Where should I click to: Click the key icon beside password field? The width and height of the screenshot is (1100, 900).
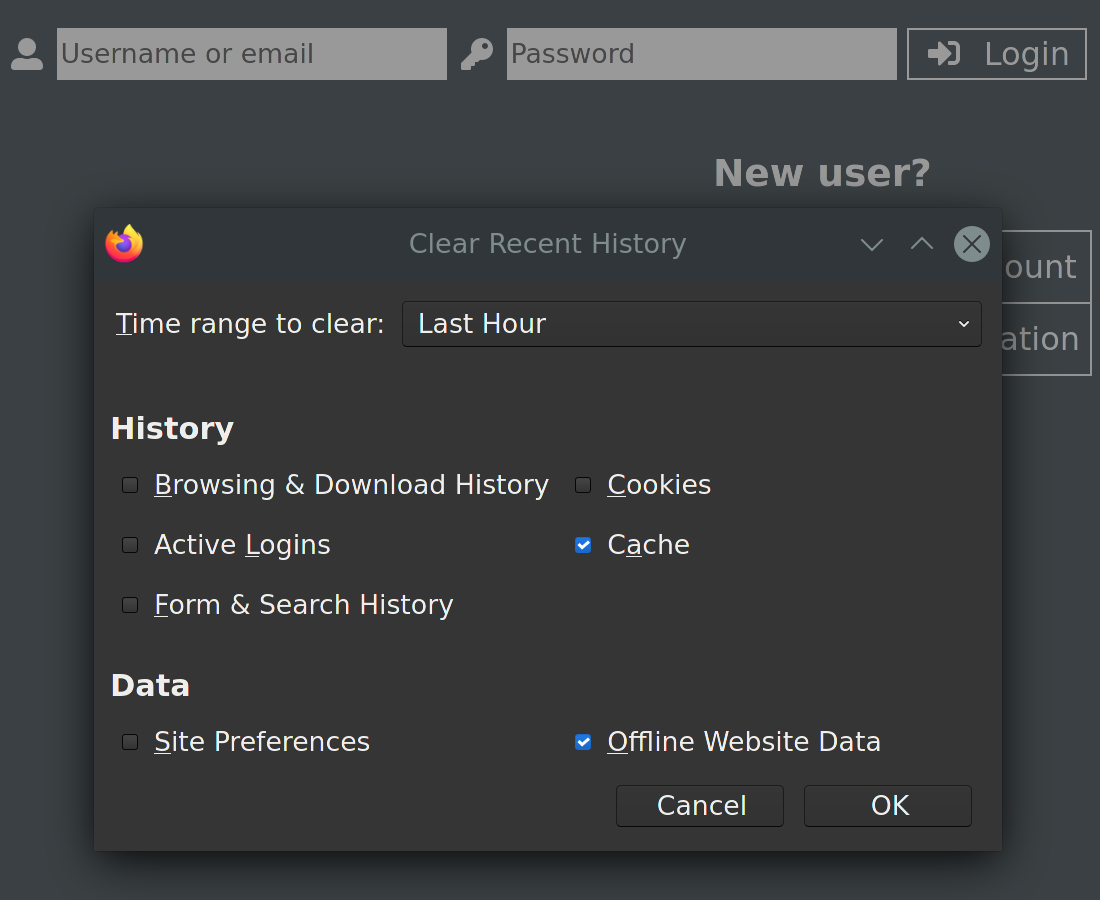coord(477,54)
